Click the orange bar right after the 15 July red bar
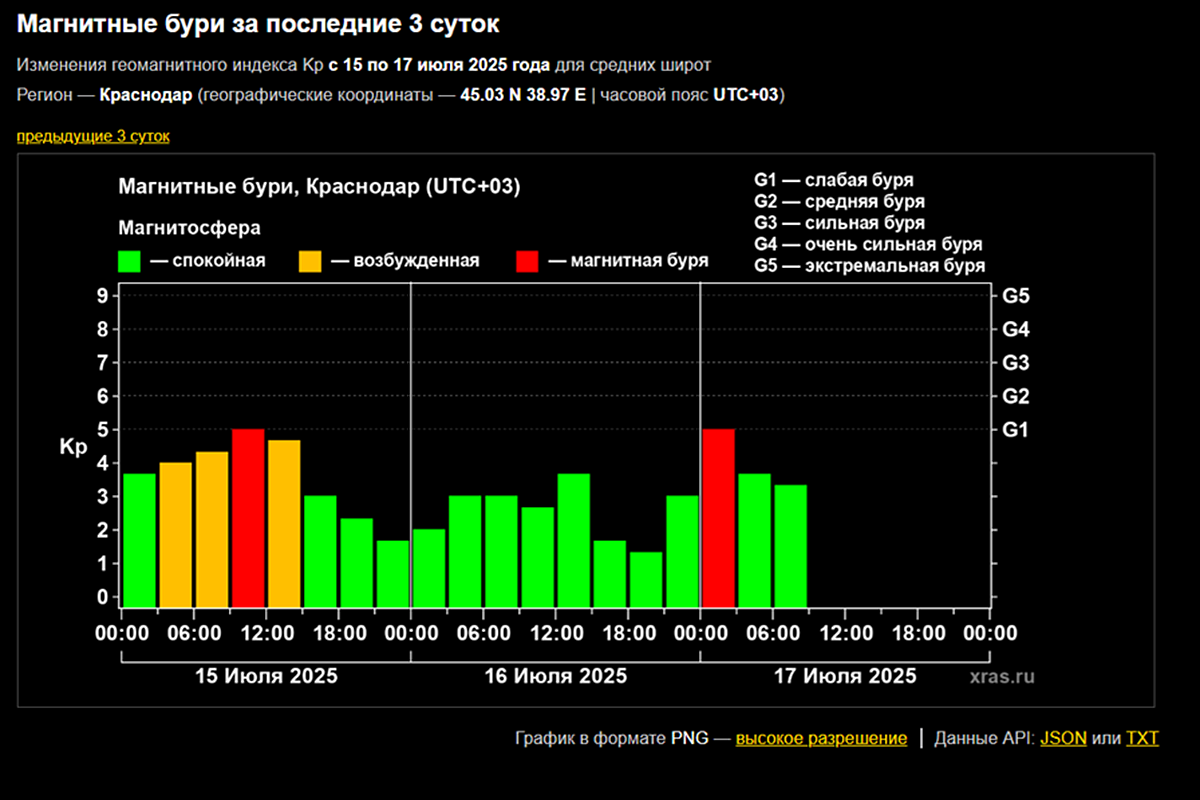This screenshot has width=1200, height=800. (x=284, y=523)
